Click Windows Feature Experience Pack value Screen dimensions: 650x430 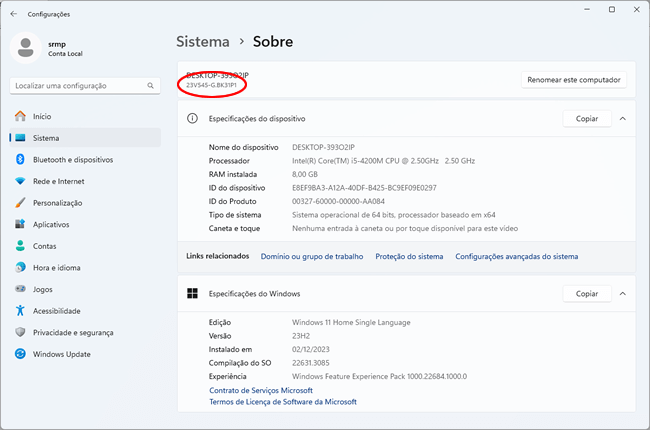(x=379, y=376)
